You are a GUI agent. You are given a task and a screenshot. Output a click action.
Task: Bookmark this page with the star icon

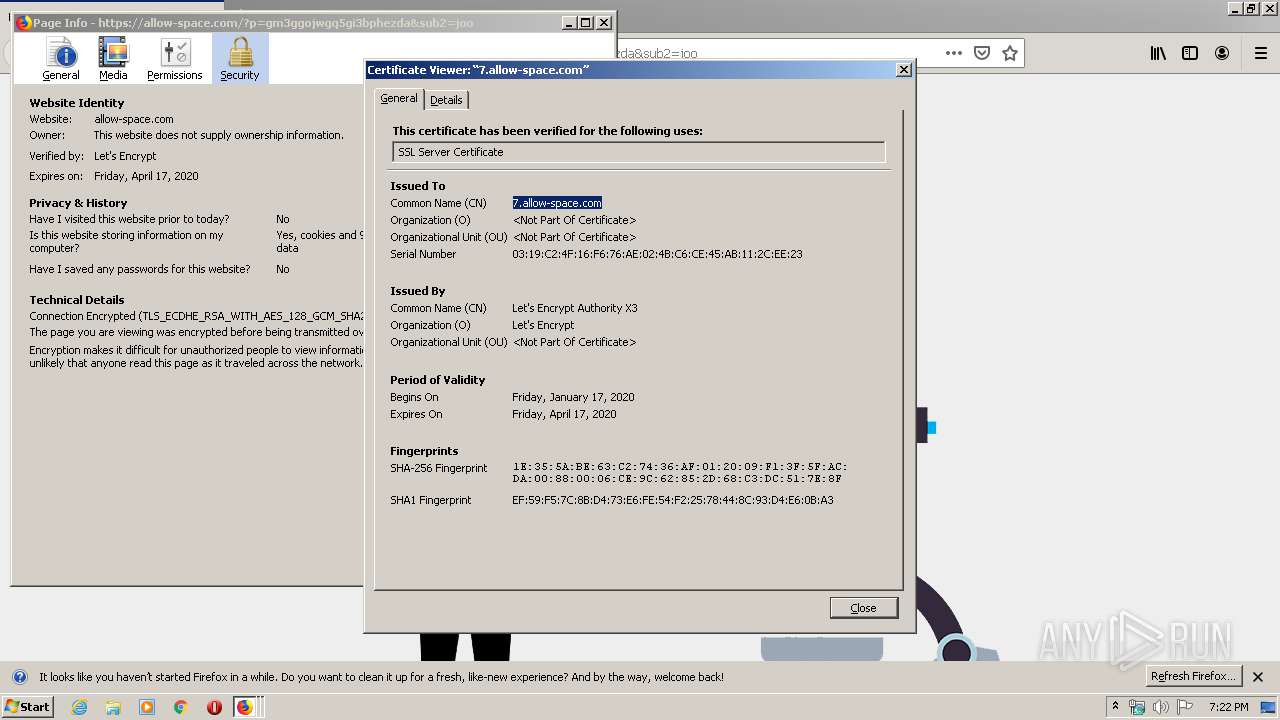pyautogui.click(x=1010, y=53)
